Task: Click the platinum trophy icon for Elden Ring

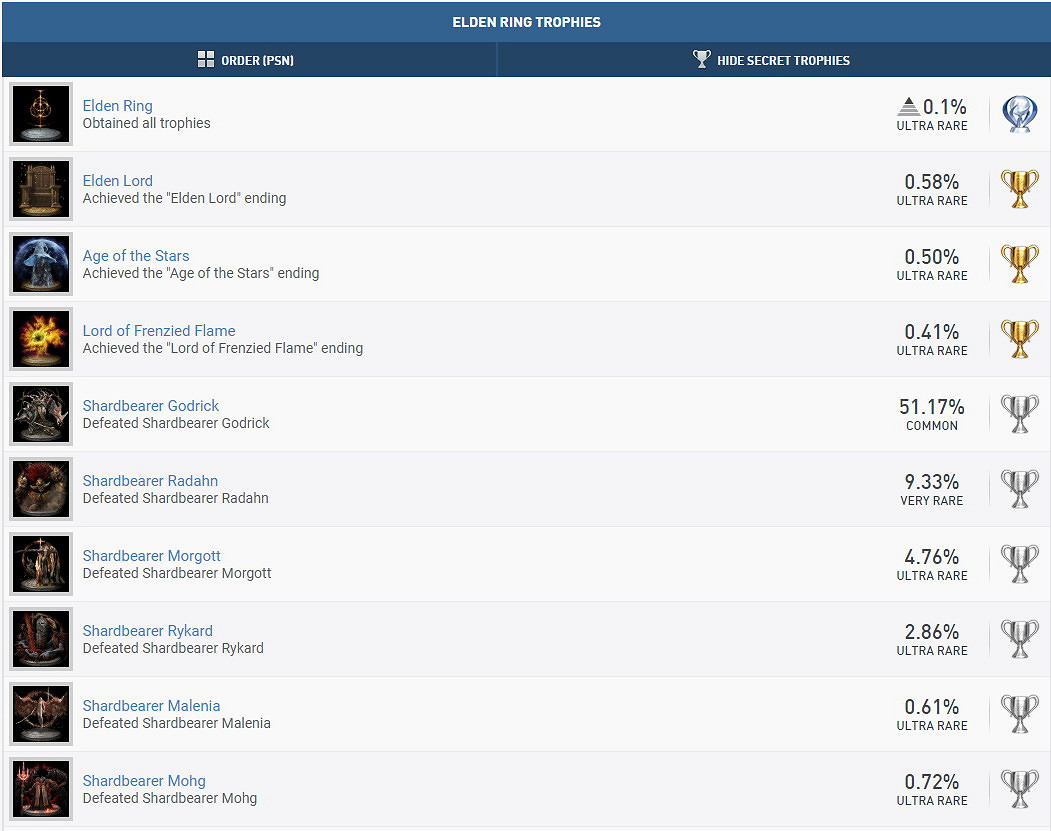Action: [x=1019, y=114]
